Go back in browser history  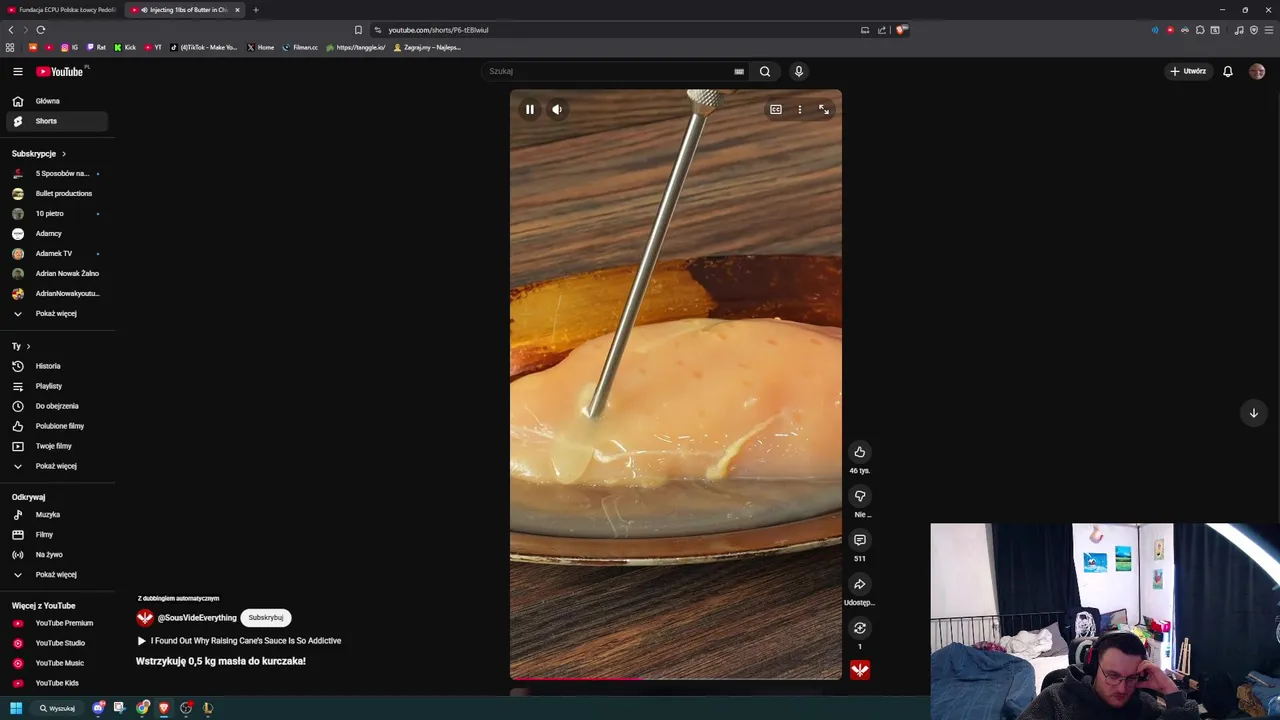[11, 30]
